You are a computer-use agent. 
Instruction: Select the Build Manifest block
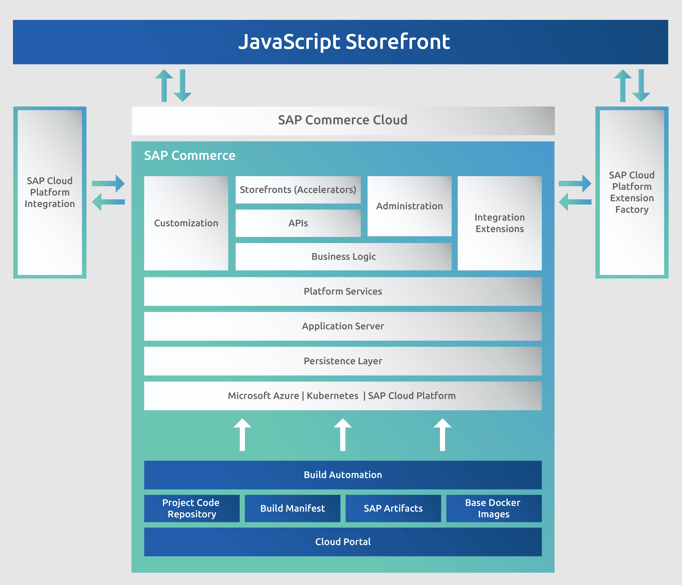pyautogui.click(x=292, y=508)
